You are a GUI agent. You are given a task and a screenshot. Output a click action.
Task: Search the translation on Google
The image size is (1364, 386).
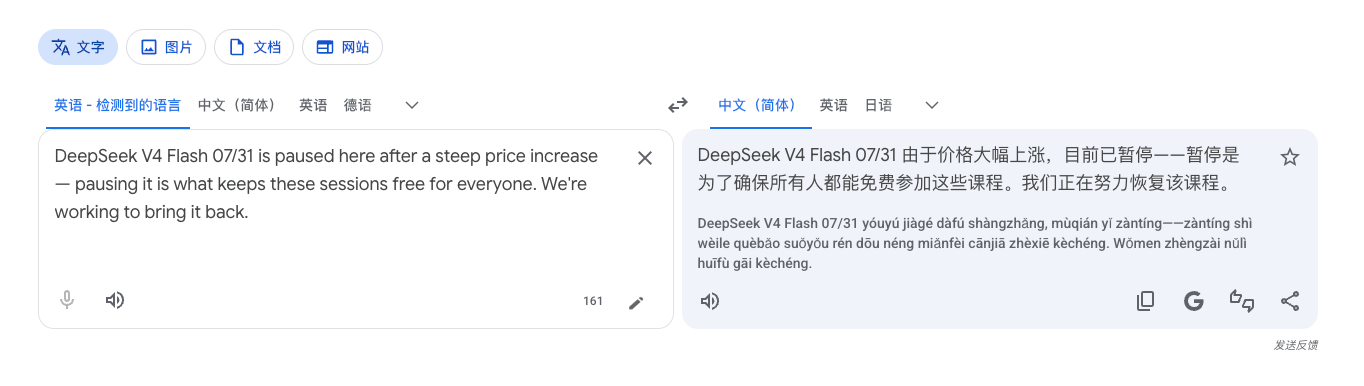(x=1193, y=301)
